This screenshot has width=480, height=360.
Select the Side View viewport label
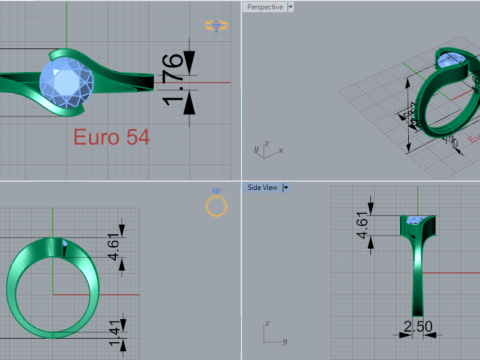point(262,188)
